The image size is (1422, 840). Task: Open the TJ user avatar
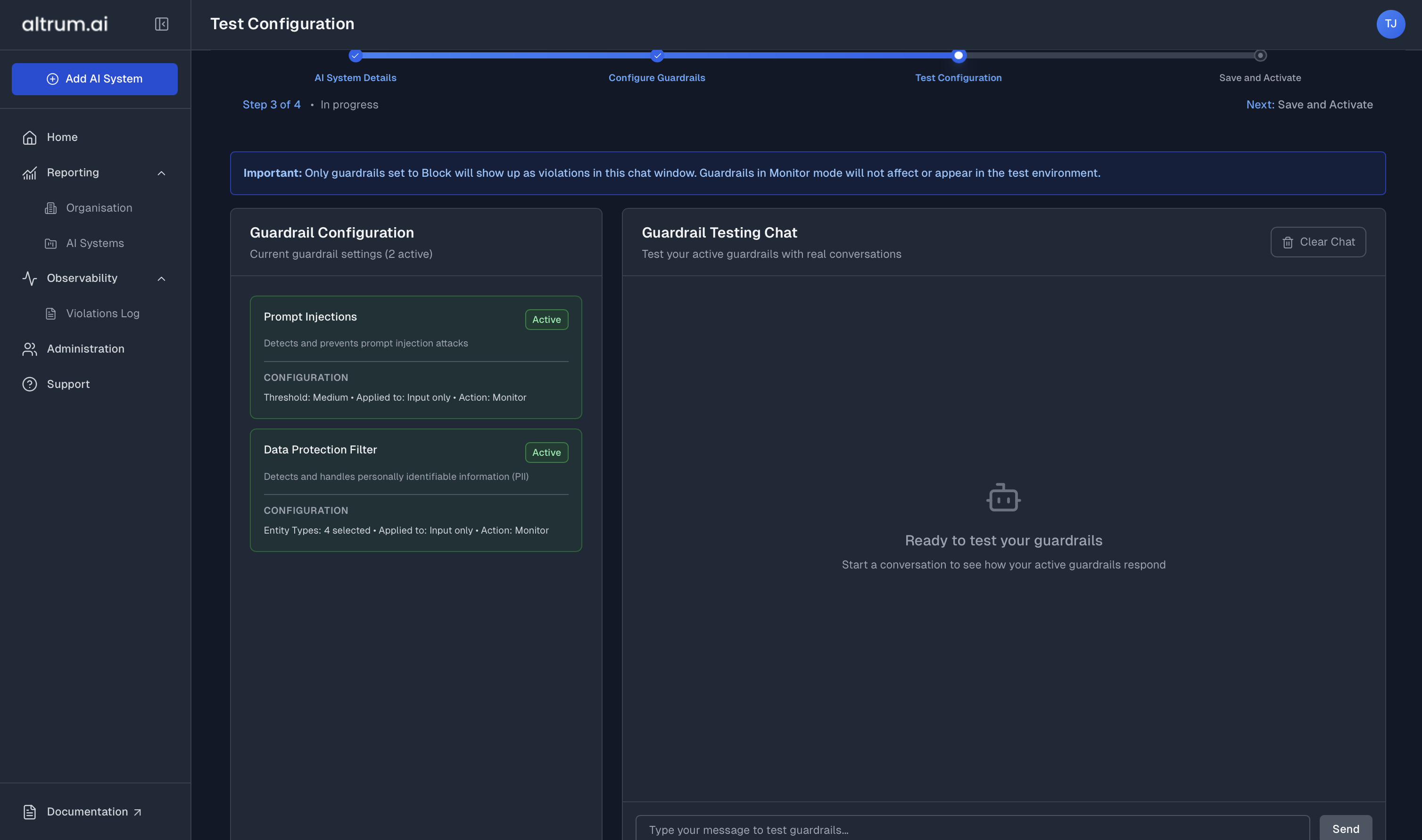point(1390,24)
